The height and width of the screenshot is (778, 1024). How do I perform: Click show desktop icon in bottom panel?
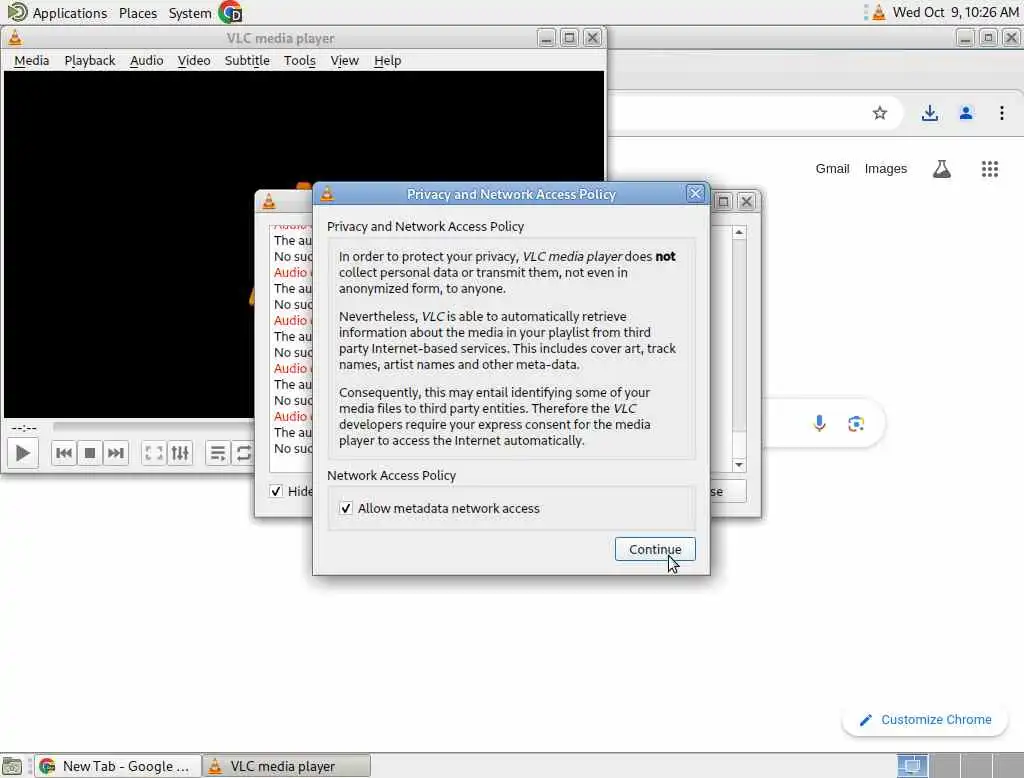[12, 766]
